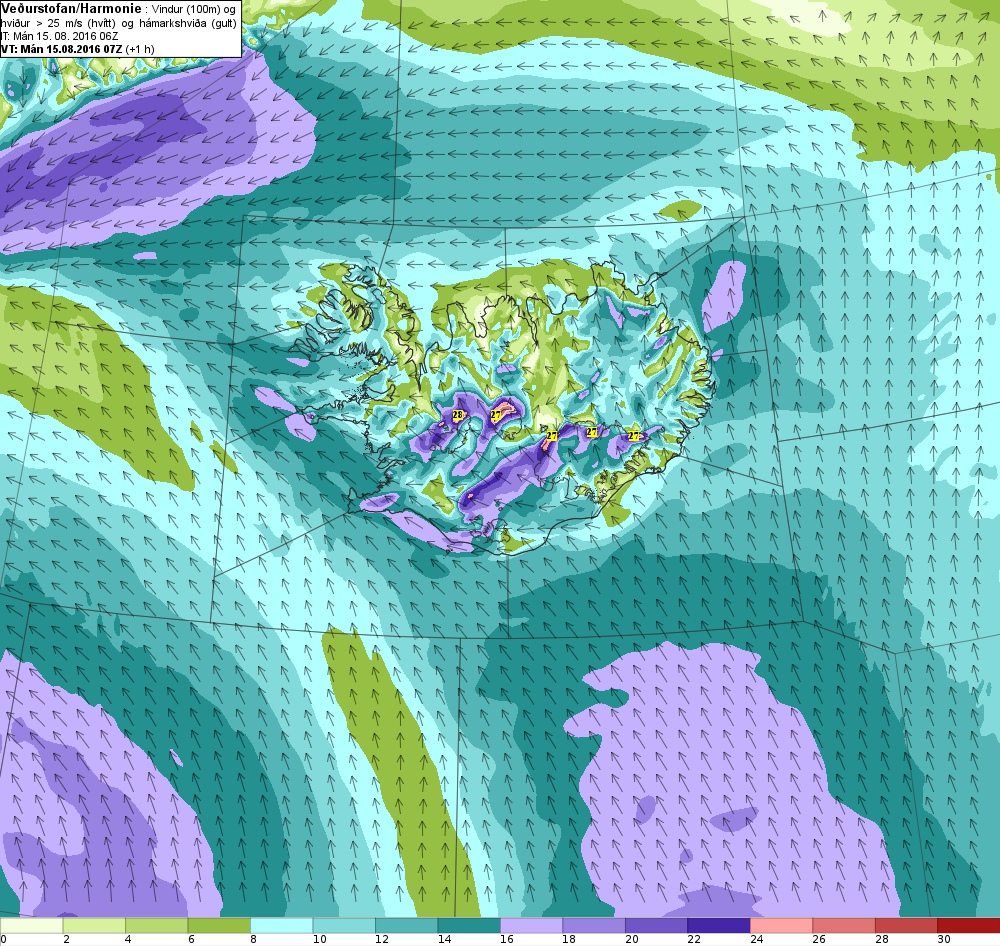Click the 4–6 m/s light green legend swatch
Image resolution: width=1000 pixels, height=946 pixels.
click(156, 925)
